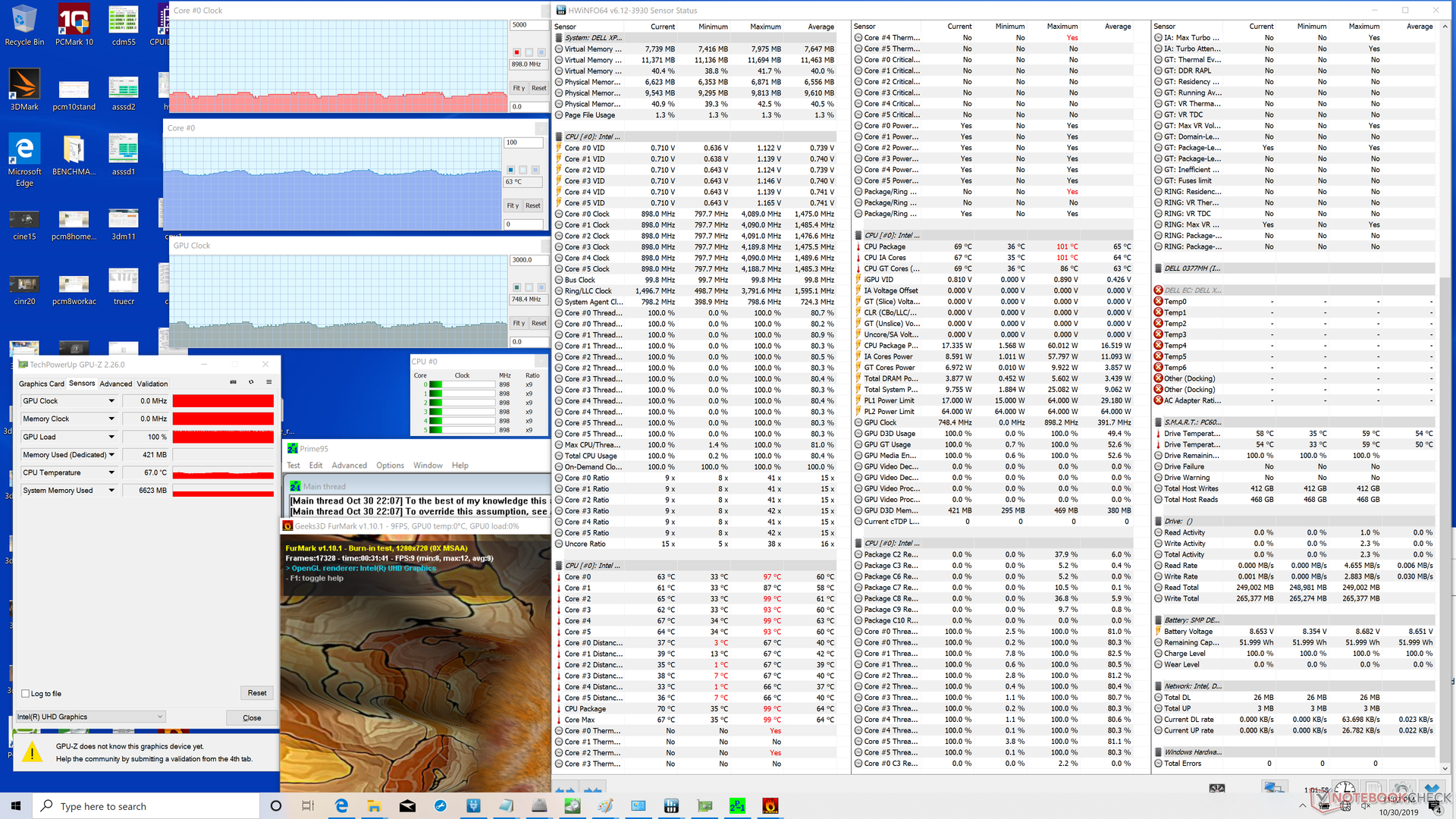Click Fit y in GPU Clock graph

519,323
